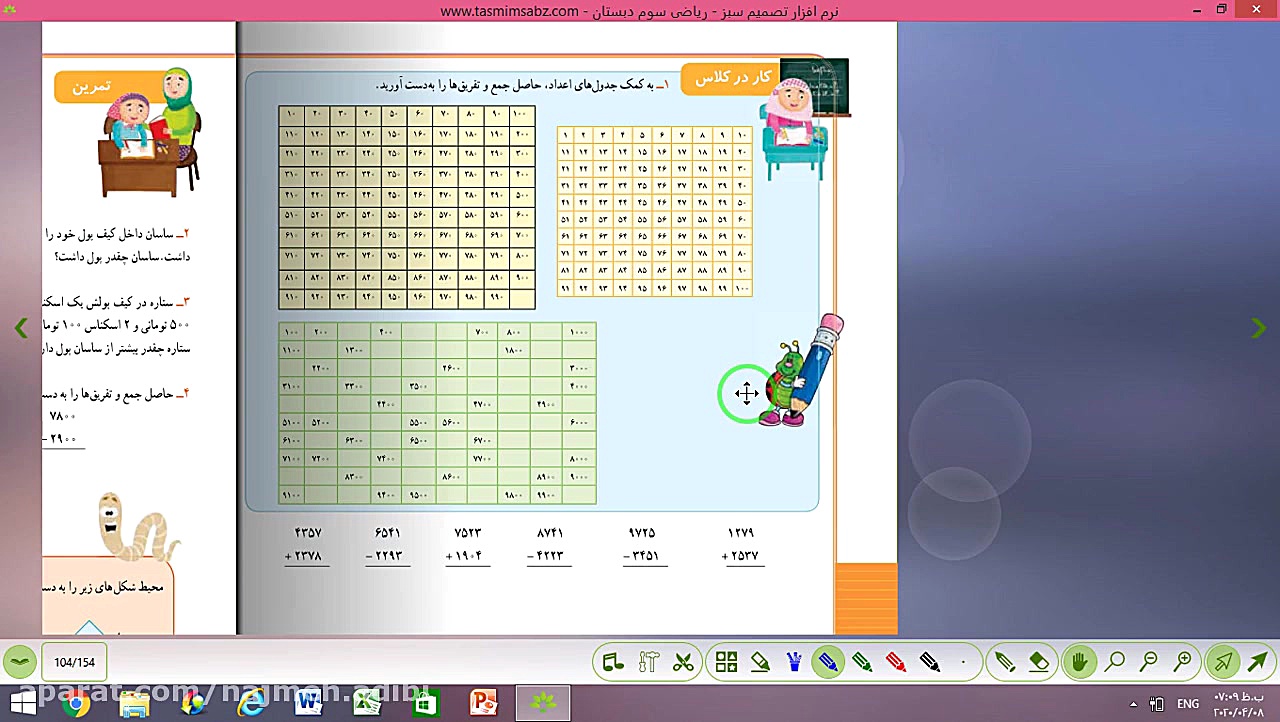Open Internet Explorer from the taskbar
1280x722 pixels.
point(251,704)
